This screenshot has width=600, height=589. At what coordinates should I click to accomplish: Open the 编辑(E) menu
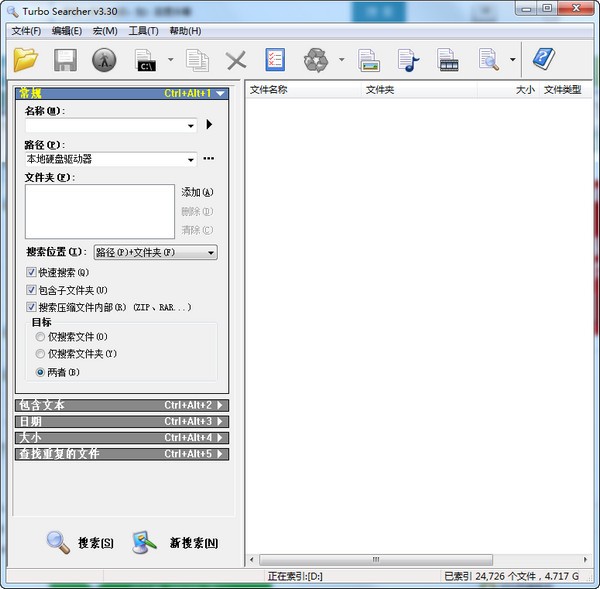(67, 31)
